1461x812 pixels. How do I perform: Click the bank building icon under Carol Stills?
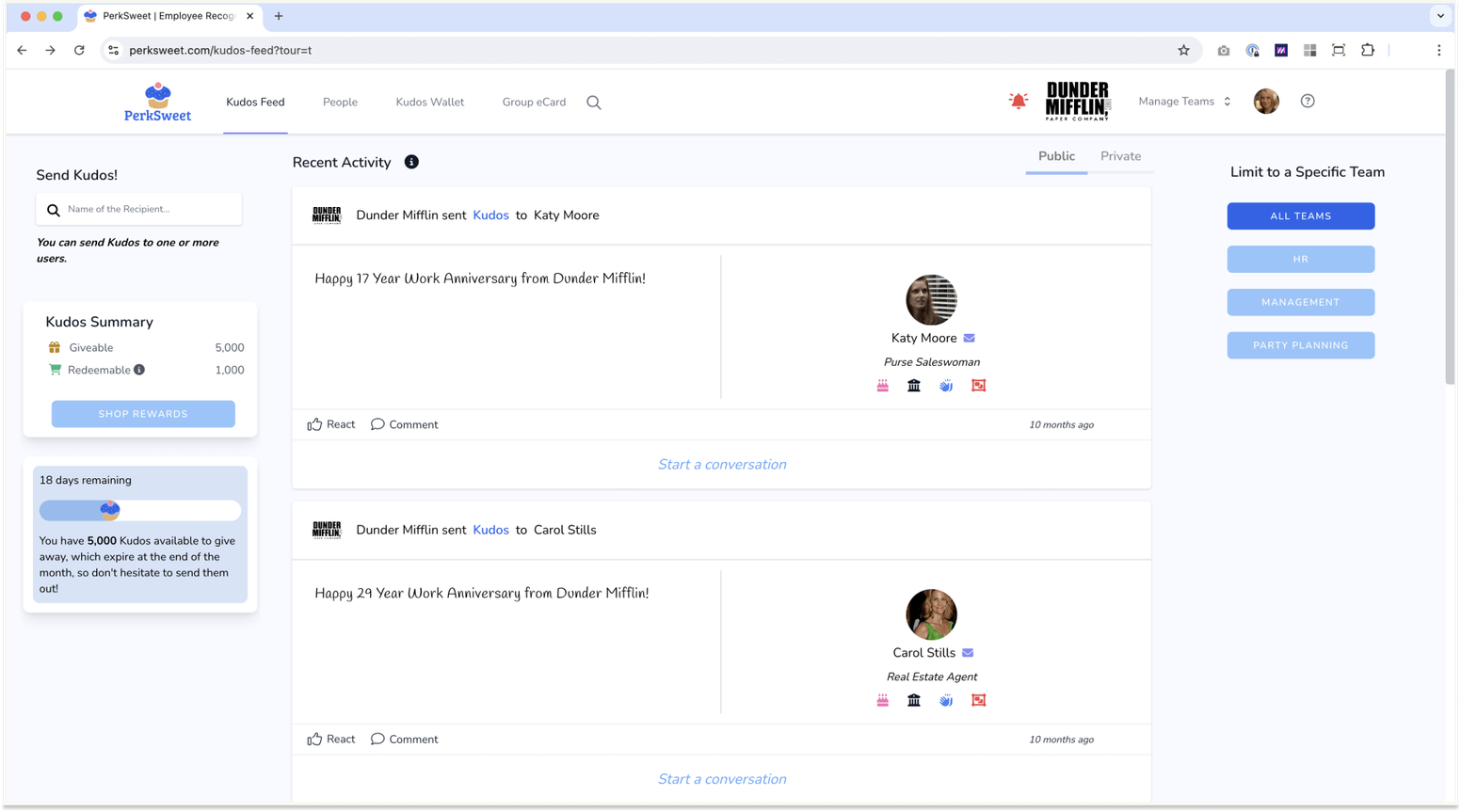coord(914,700)
